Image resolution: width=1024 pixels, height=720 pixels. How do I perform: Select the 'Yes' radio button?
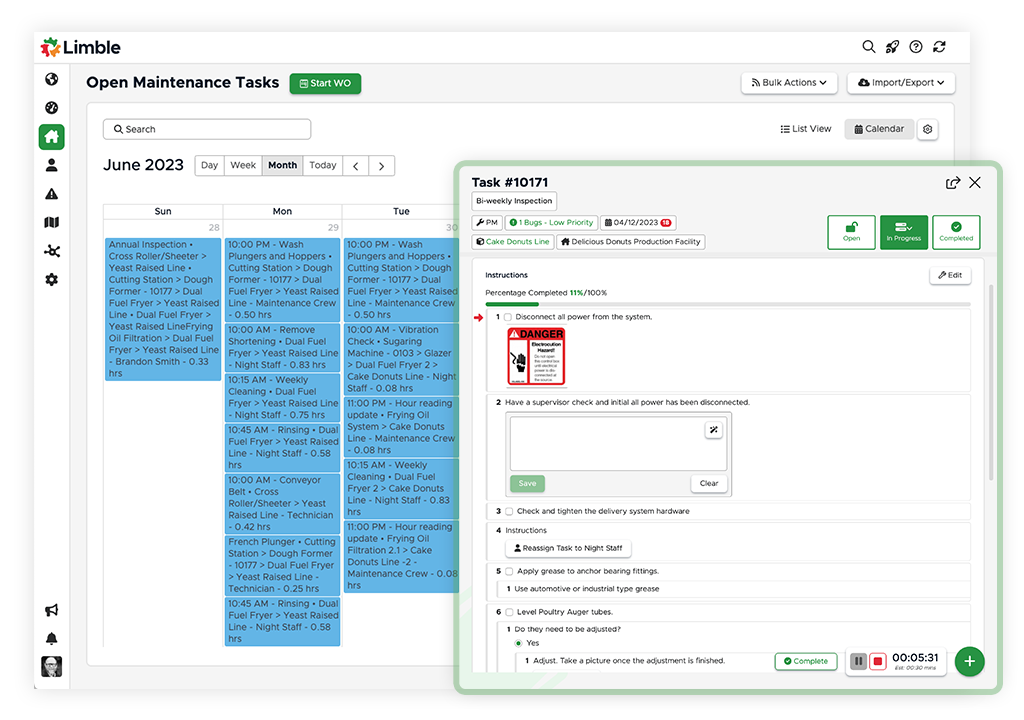click(517, 643)
